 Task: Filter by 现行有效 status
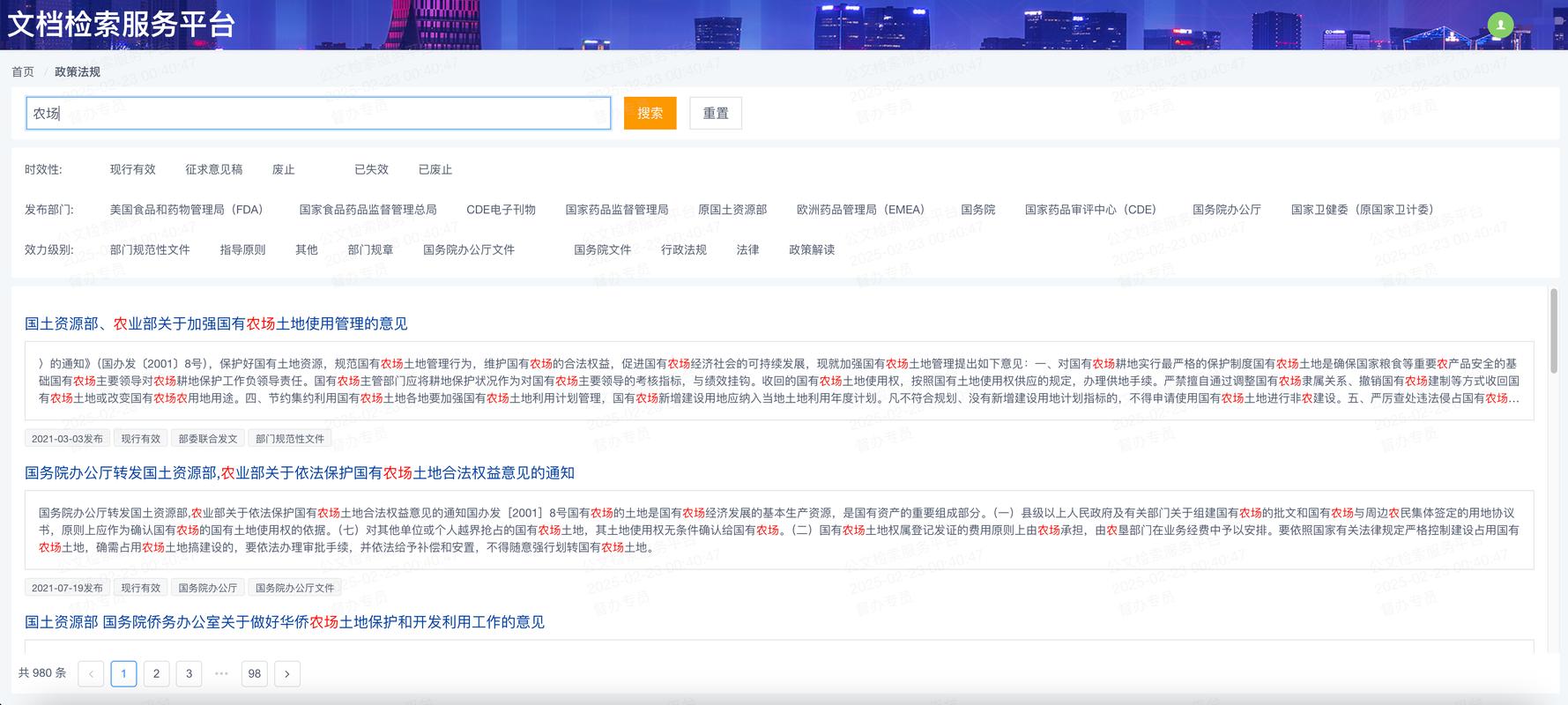[132, 169]
